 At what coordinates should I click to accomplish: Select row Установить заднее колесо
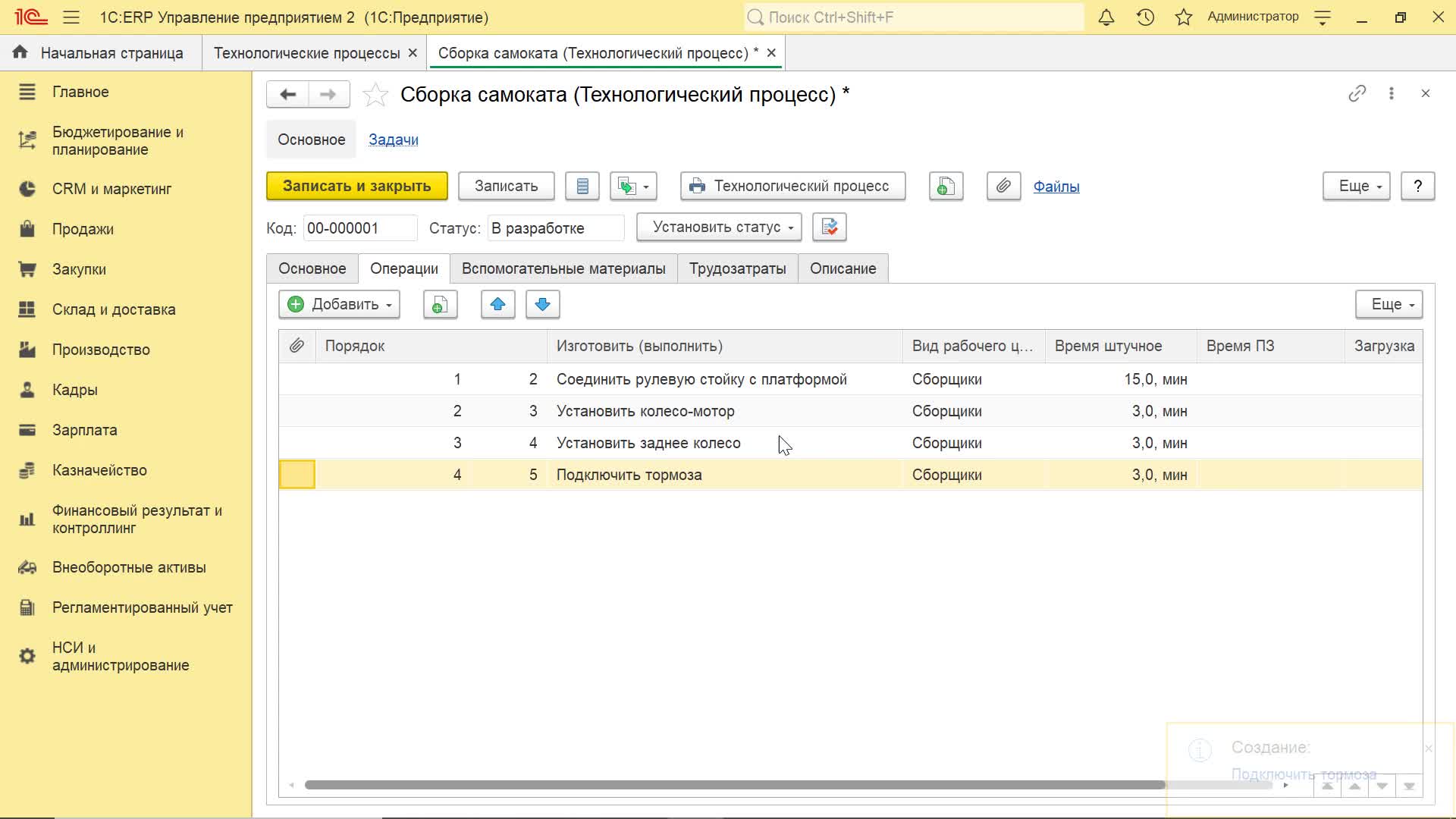click(x=850, y=443)
